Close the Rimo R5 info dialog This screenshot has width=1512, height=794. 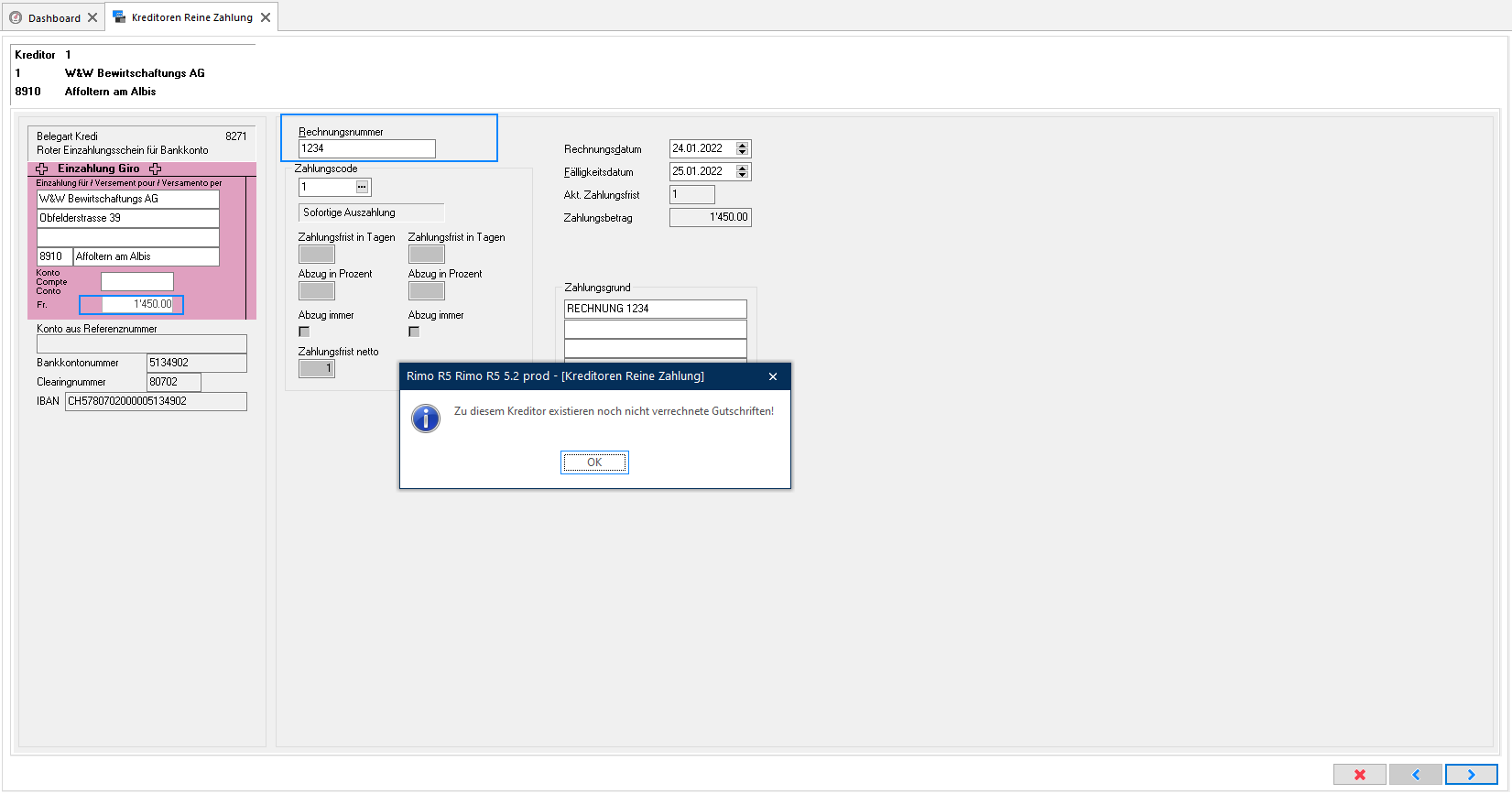pyautogui.click(x=773, y=376)
